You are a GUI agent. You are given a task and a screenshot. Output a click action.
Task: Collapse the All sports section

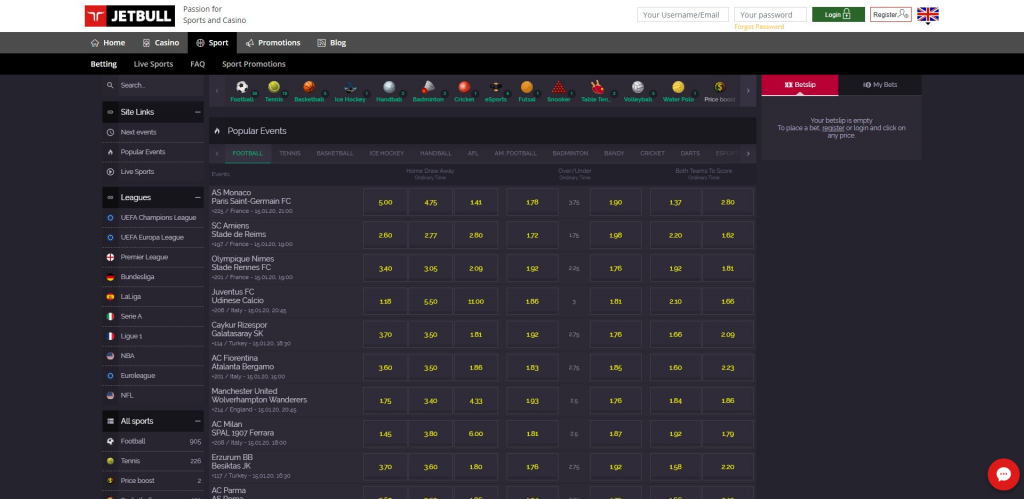click(197, 421)
